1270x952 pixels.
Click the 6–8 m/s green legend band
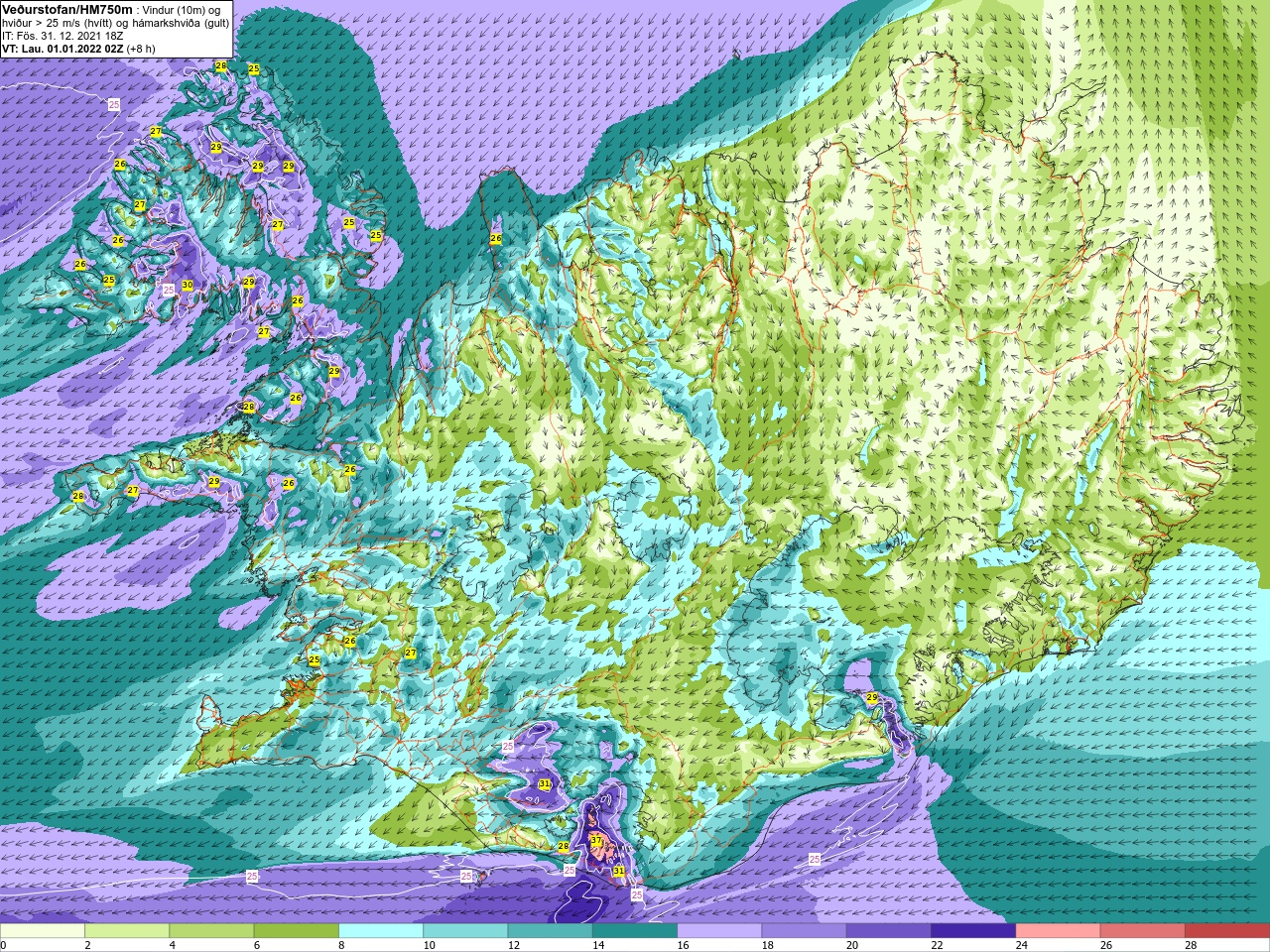coord(297,931)
